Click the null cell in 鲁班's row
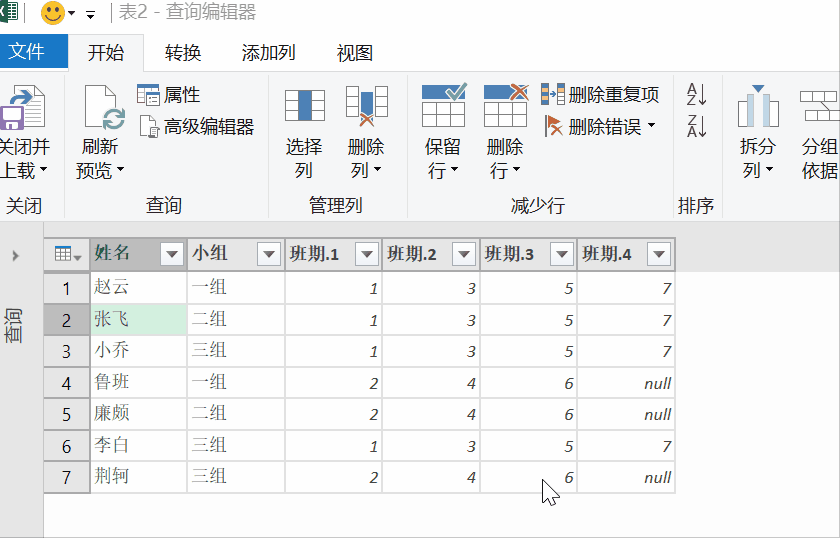Viewport: 840px width, 538px height. point(626,383)
